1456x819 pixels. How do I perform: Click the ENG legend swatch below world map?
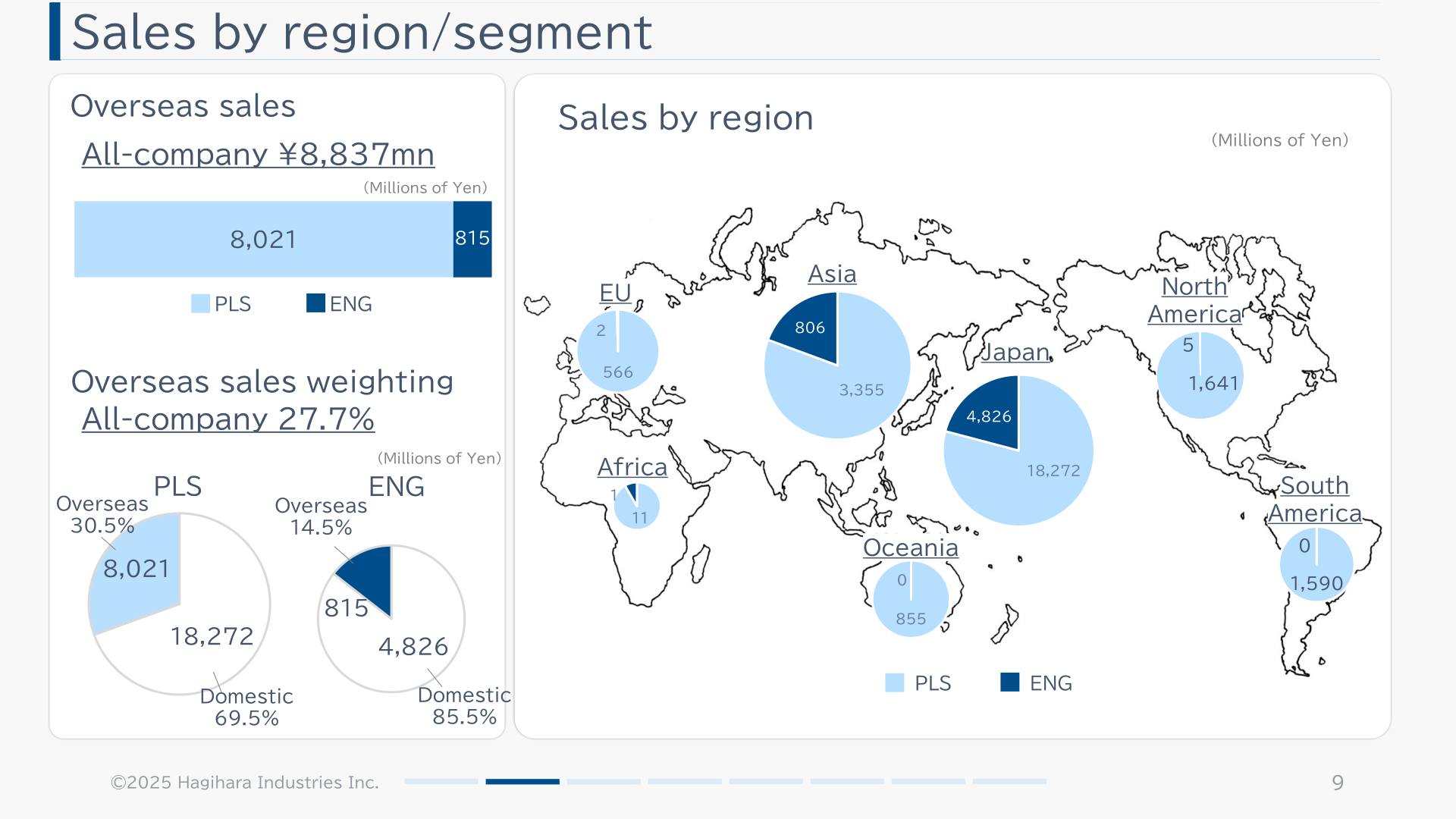pos(1010,682)
